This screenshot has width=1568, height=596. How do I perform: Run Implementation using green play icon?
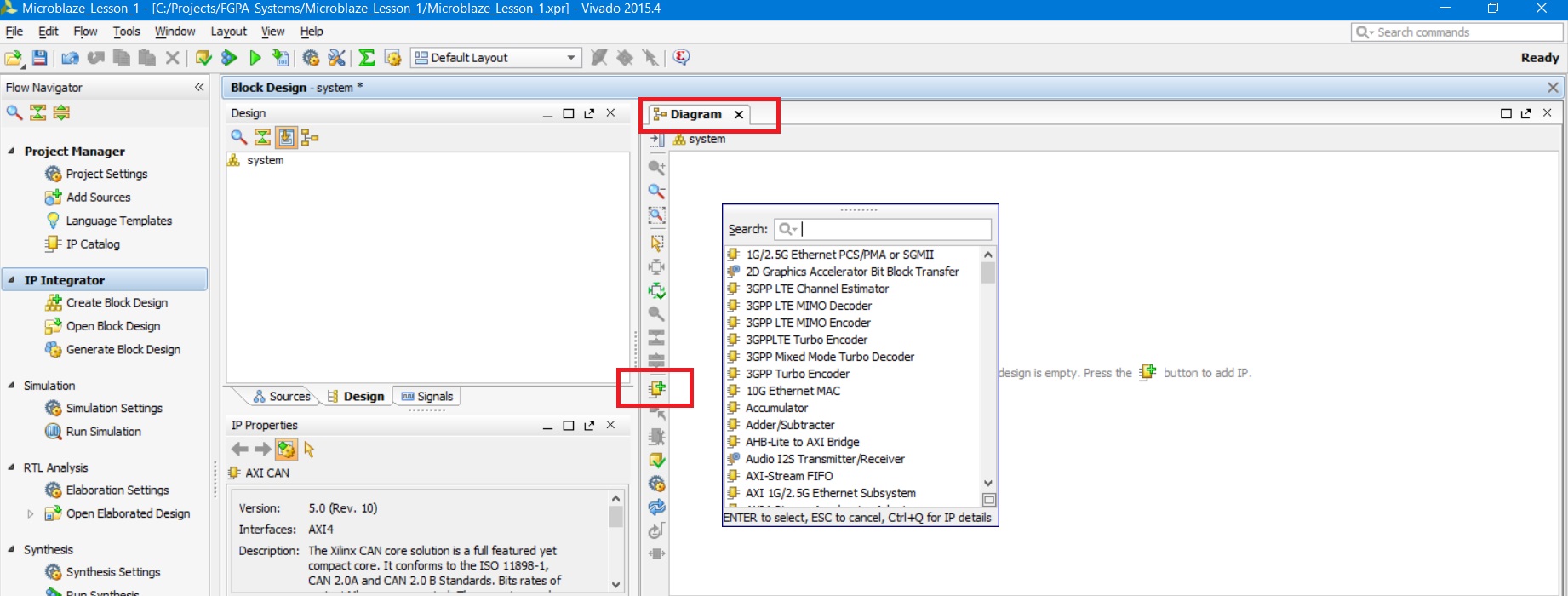pyautogui.click(x=255, y=58)
